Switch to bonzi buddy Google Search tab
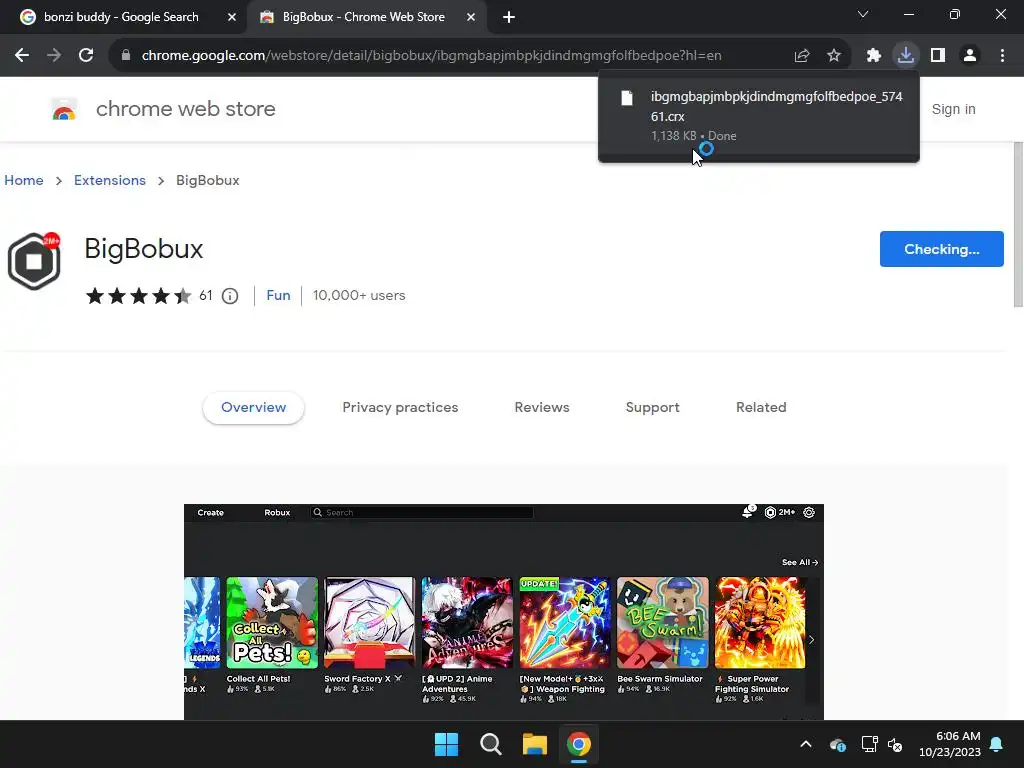The width and height of the screenshot is (1024, 768). pyautogui.click(x=121, y=17)
